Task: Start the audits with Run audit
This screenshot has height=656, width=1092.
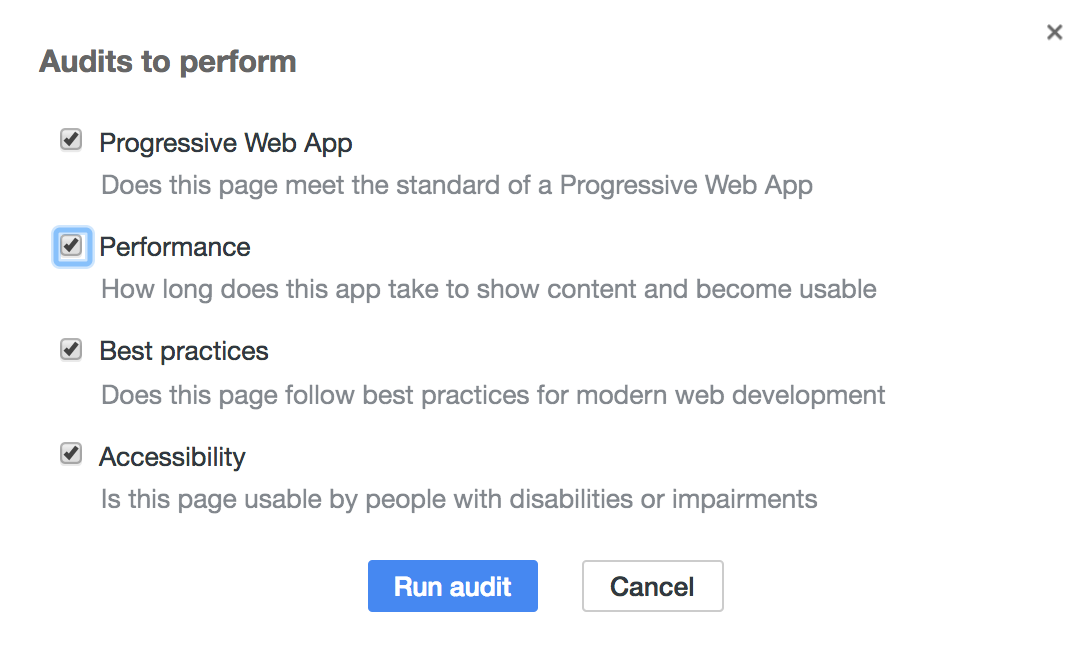Action: [453, 586]
